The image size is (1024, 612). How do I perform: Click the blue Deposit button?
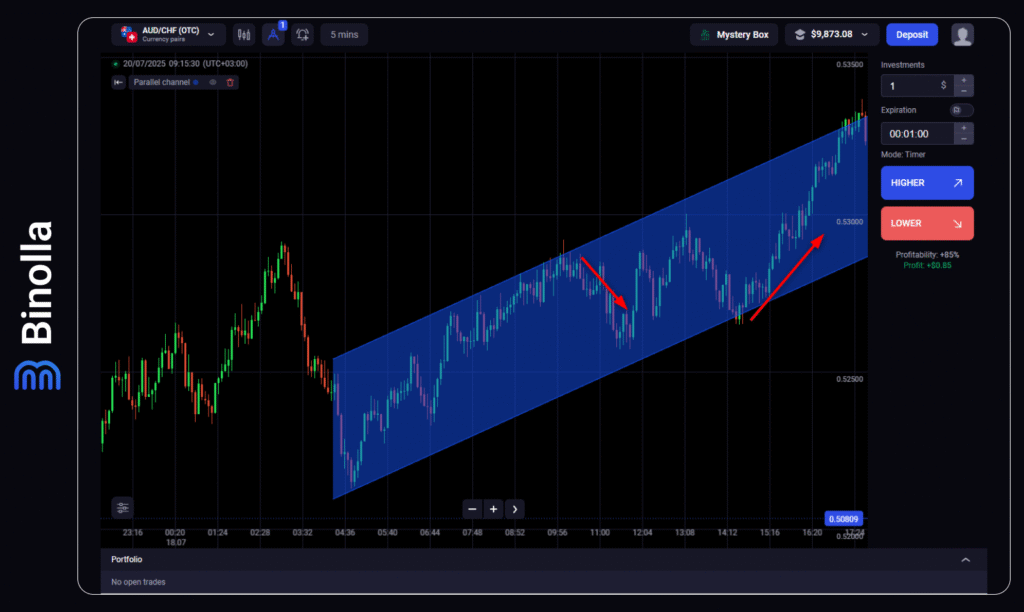click(911, 35)
